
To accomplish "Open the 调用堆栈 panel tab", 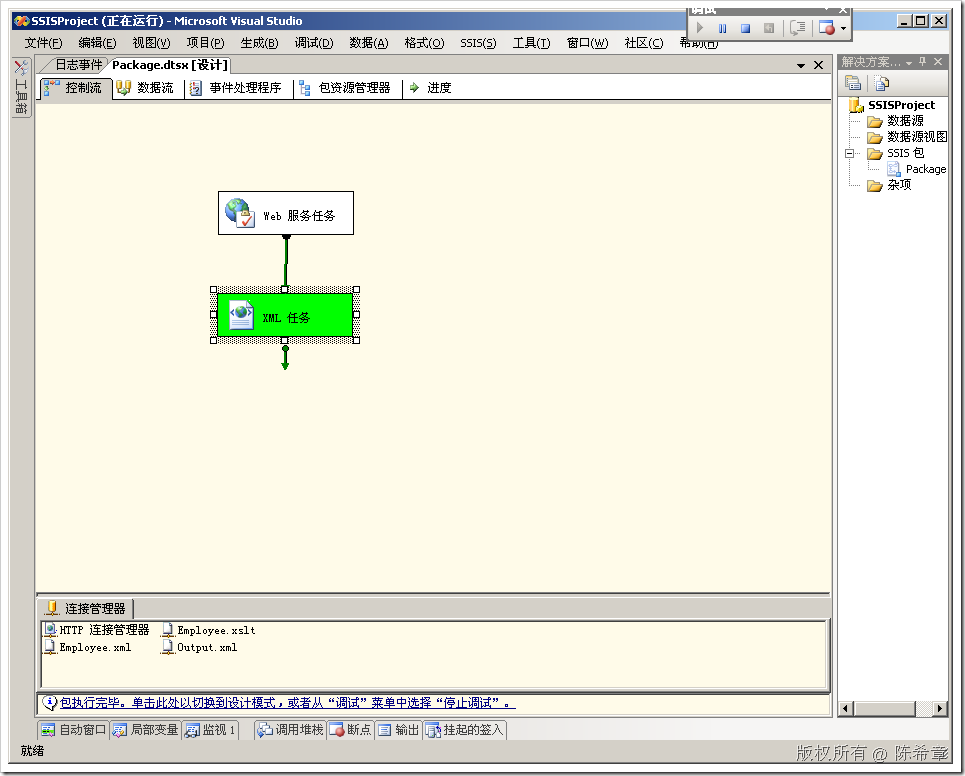I will tap(290, 730).
